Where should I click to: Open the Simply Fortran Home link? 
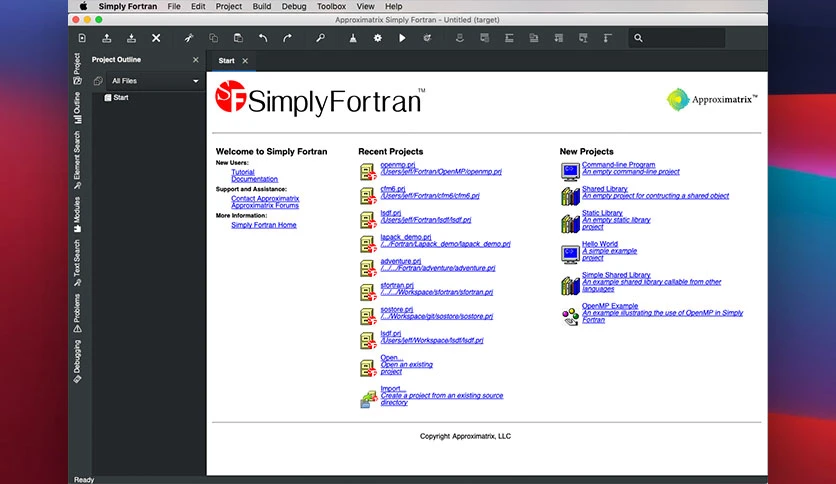coord(263,225)
